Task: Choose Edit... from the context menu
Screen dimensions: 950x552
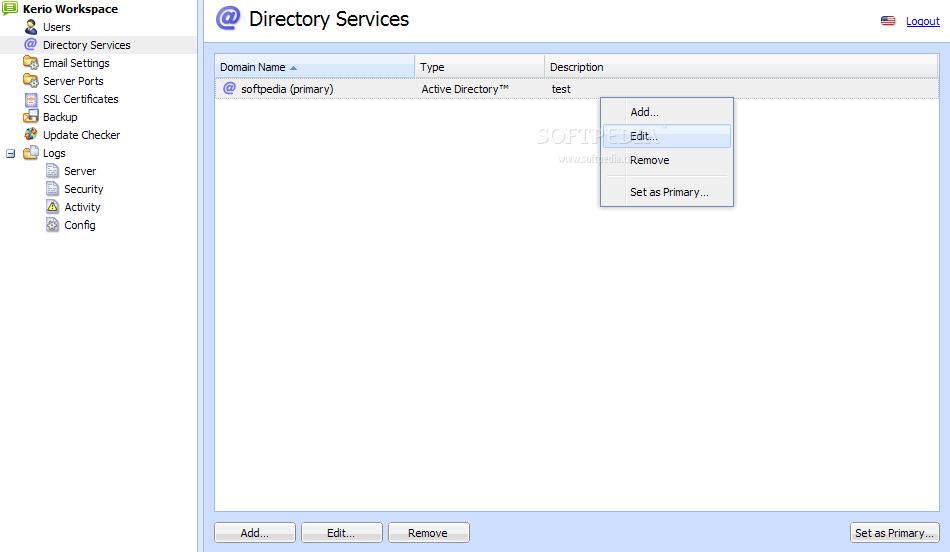Action: coord(666,136)
